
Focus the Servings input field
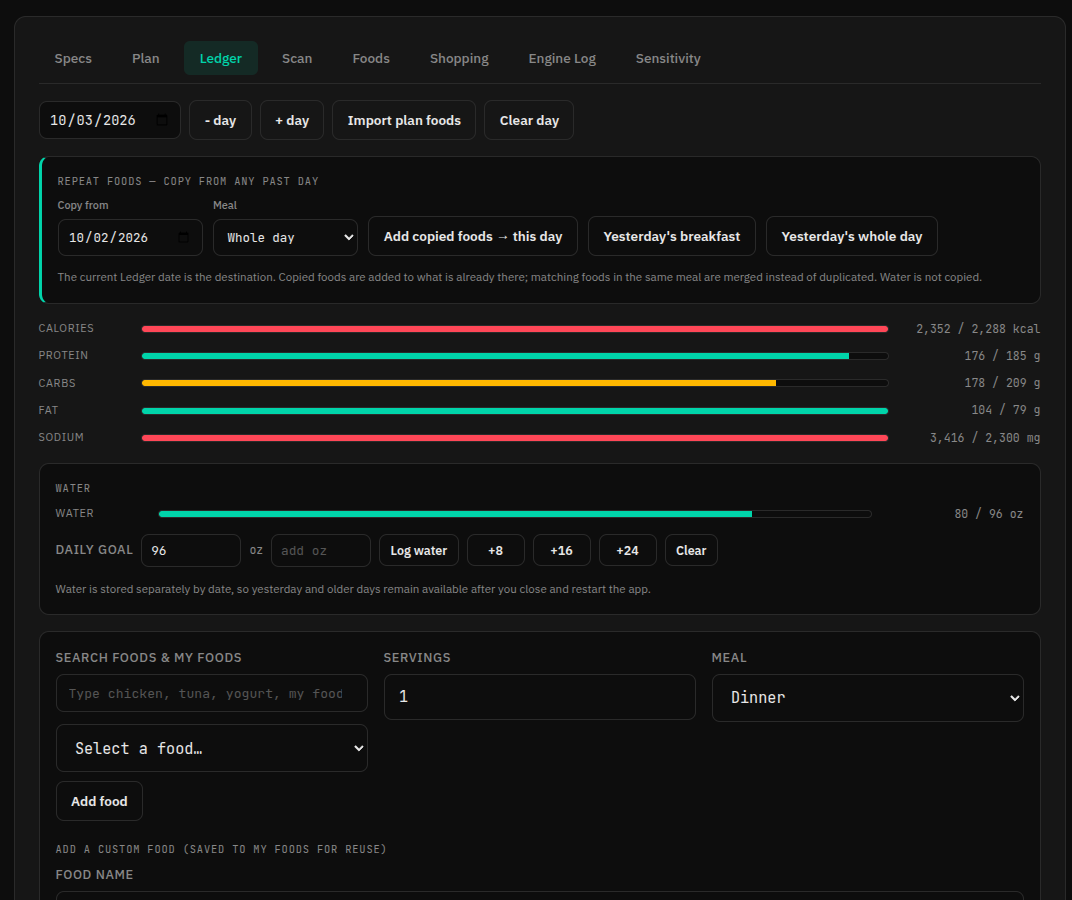click(540, 697)
